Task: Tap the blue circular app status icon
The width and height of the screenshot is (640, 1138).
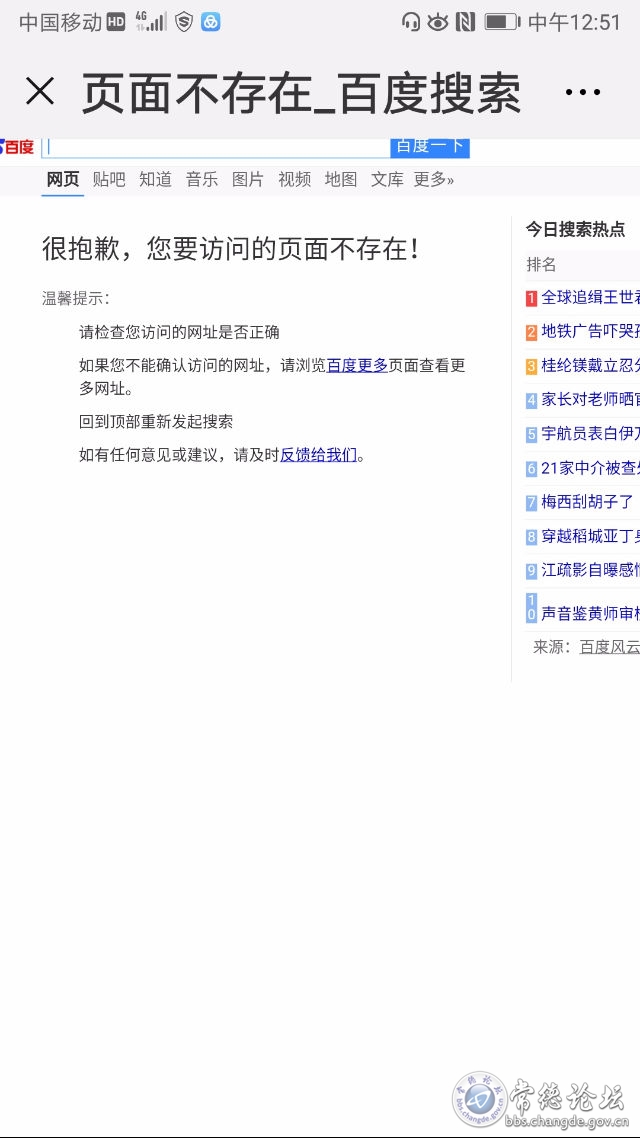Action: 210,22
